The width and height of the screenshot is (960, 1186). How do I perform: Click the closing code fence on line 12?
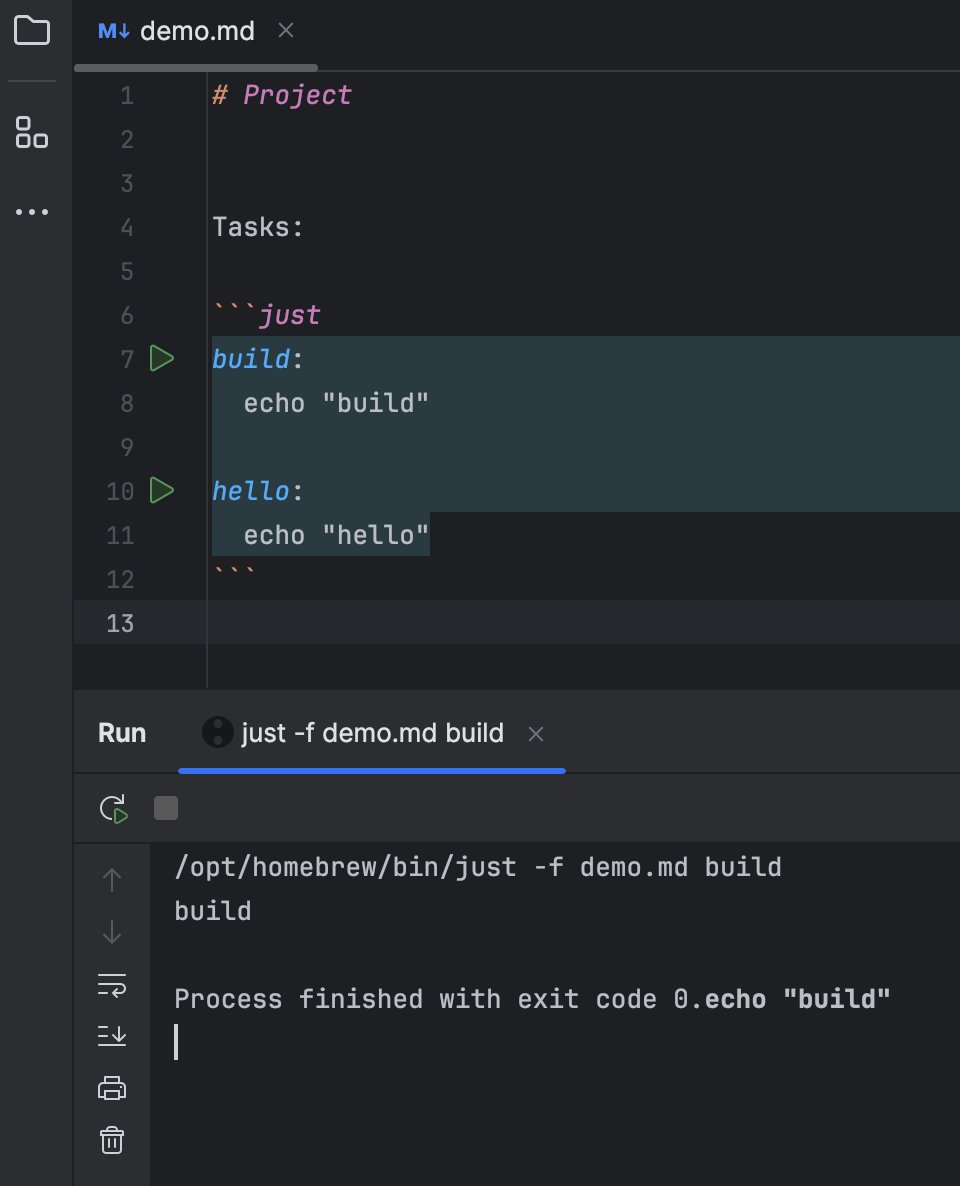pyautogui.click(x=235, y=575)
